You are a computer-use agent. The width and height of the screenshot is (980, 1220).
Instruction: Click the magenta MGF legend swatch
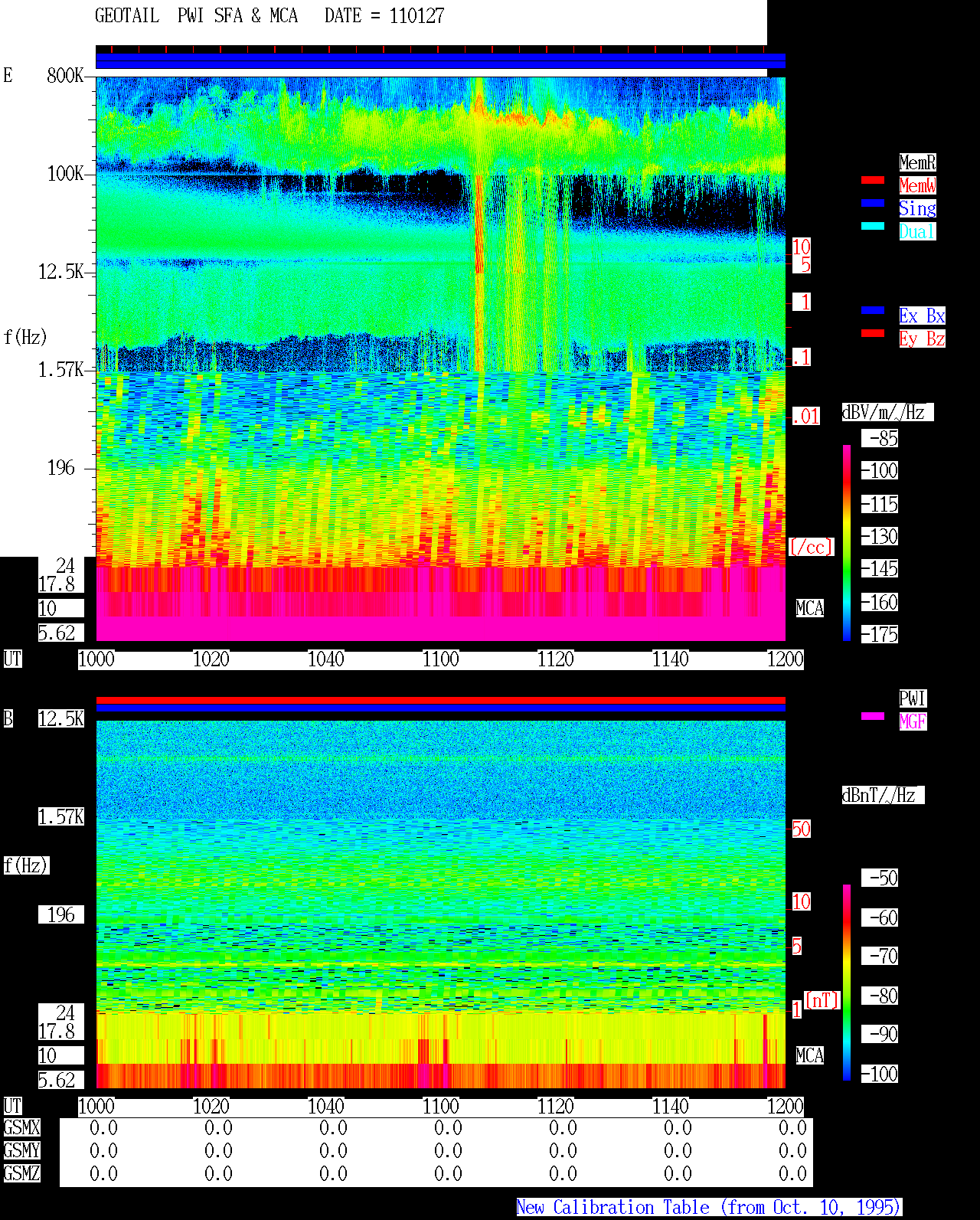click(873, 716)
